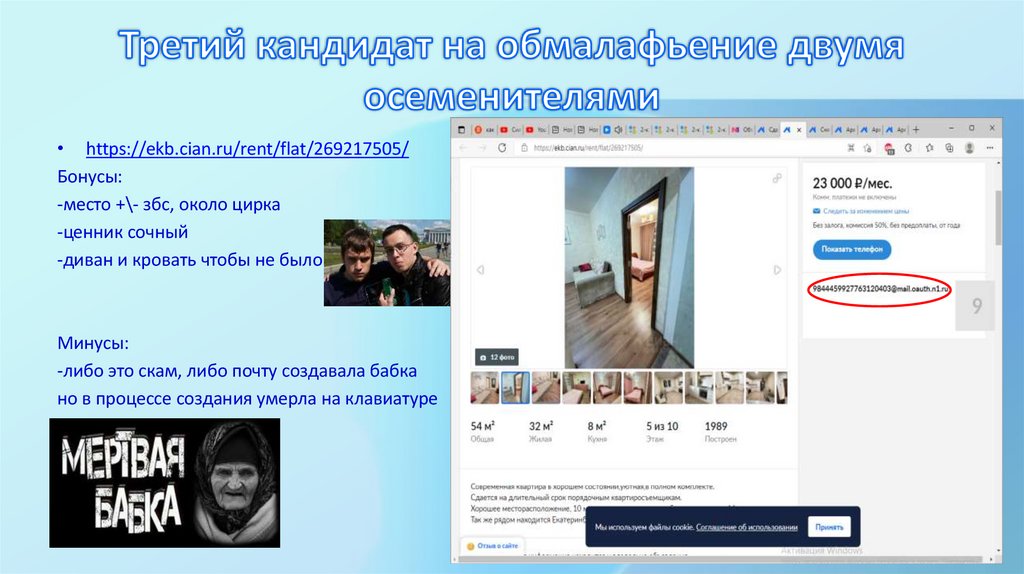Click the '54 м²' total area value
This screenshot has width=1024, height=574.
coord(482,426)
